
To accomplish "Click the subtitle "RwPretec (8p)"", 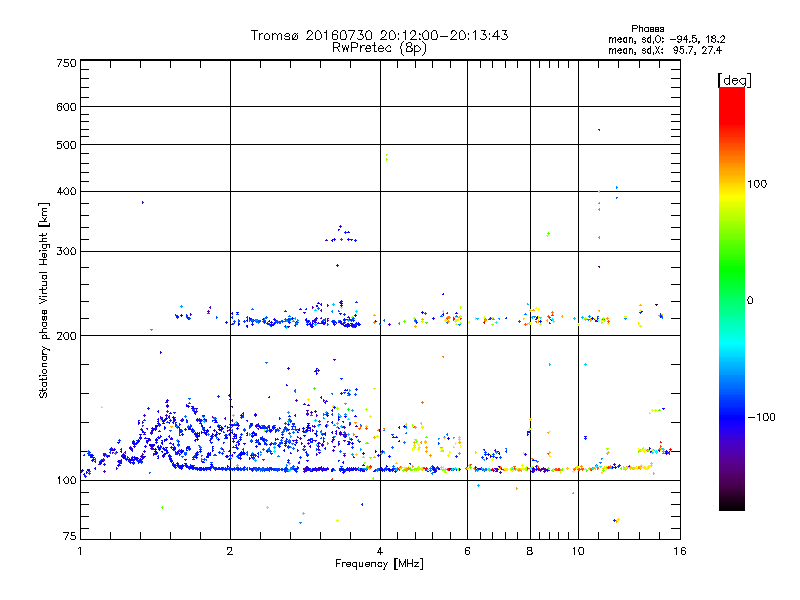I will pyautogui.click(x=379, y=48).
